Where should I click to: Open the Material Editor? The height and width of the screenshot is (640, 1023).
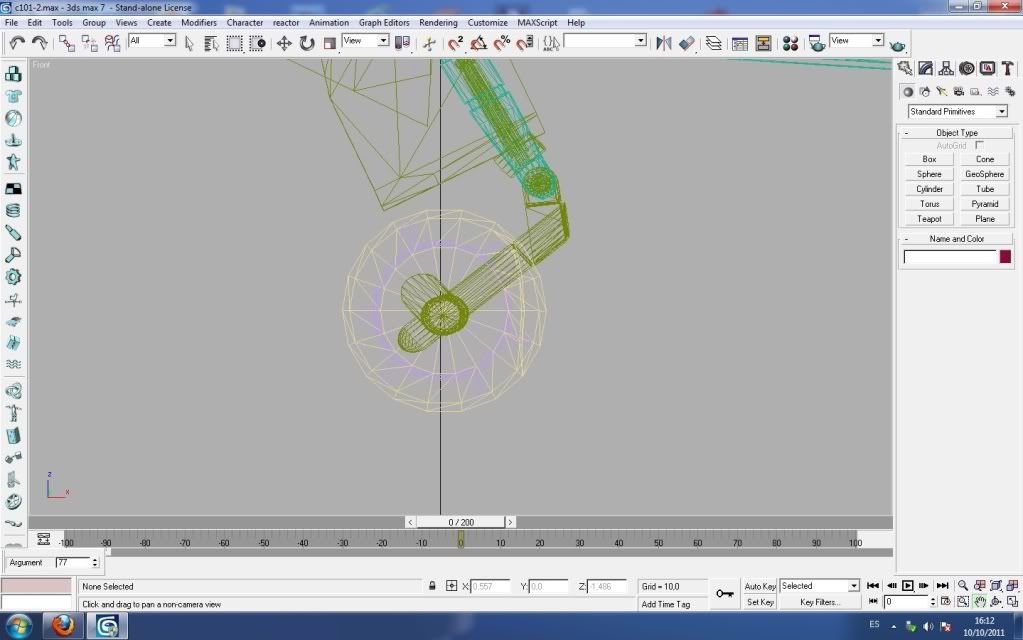(x=790, y=43)
